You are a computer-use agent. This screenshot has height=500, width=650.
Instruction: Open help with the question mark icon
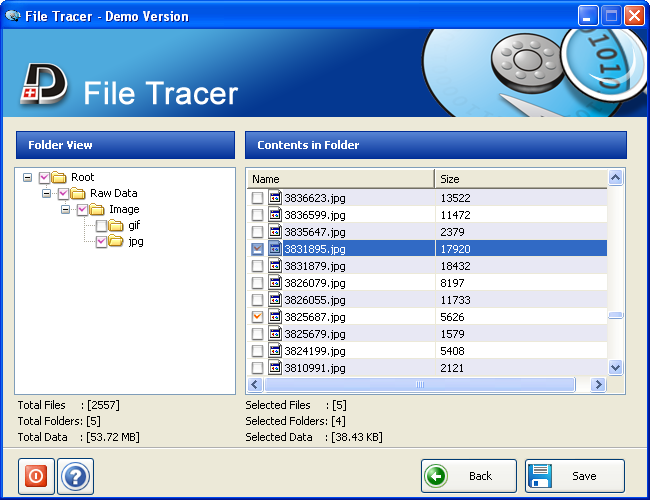click(x=75, y=476)
